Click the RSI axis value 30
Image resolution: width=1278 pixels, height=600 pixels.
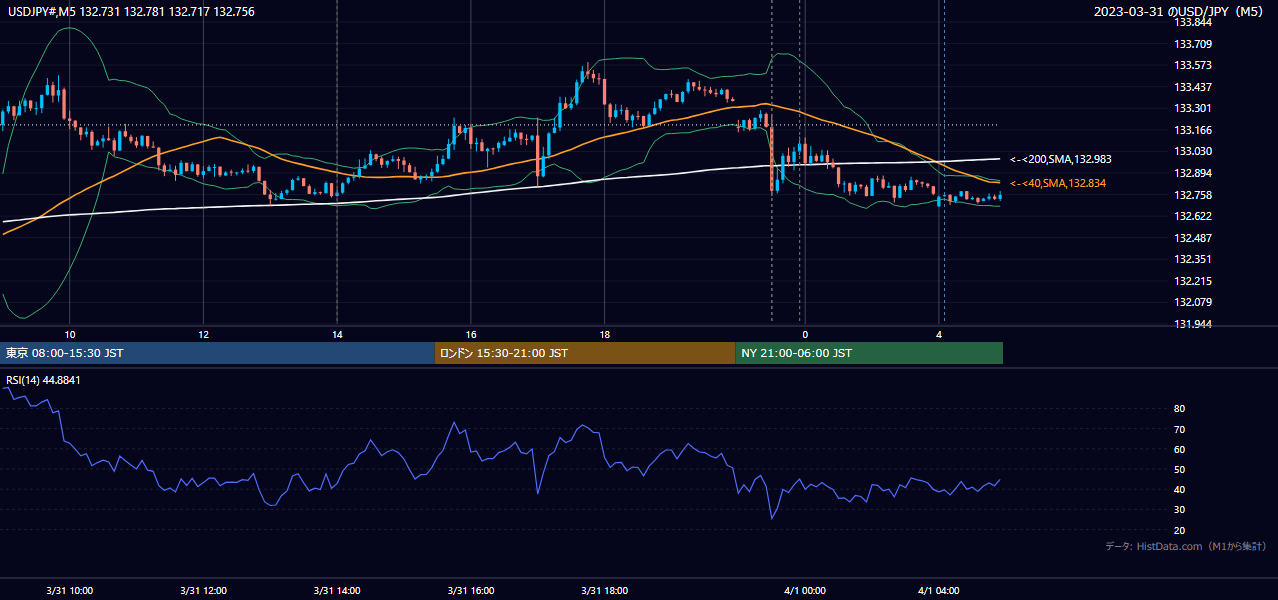point(1179,510)
